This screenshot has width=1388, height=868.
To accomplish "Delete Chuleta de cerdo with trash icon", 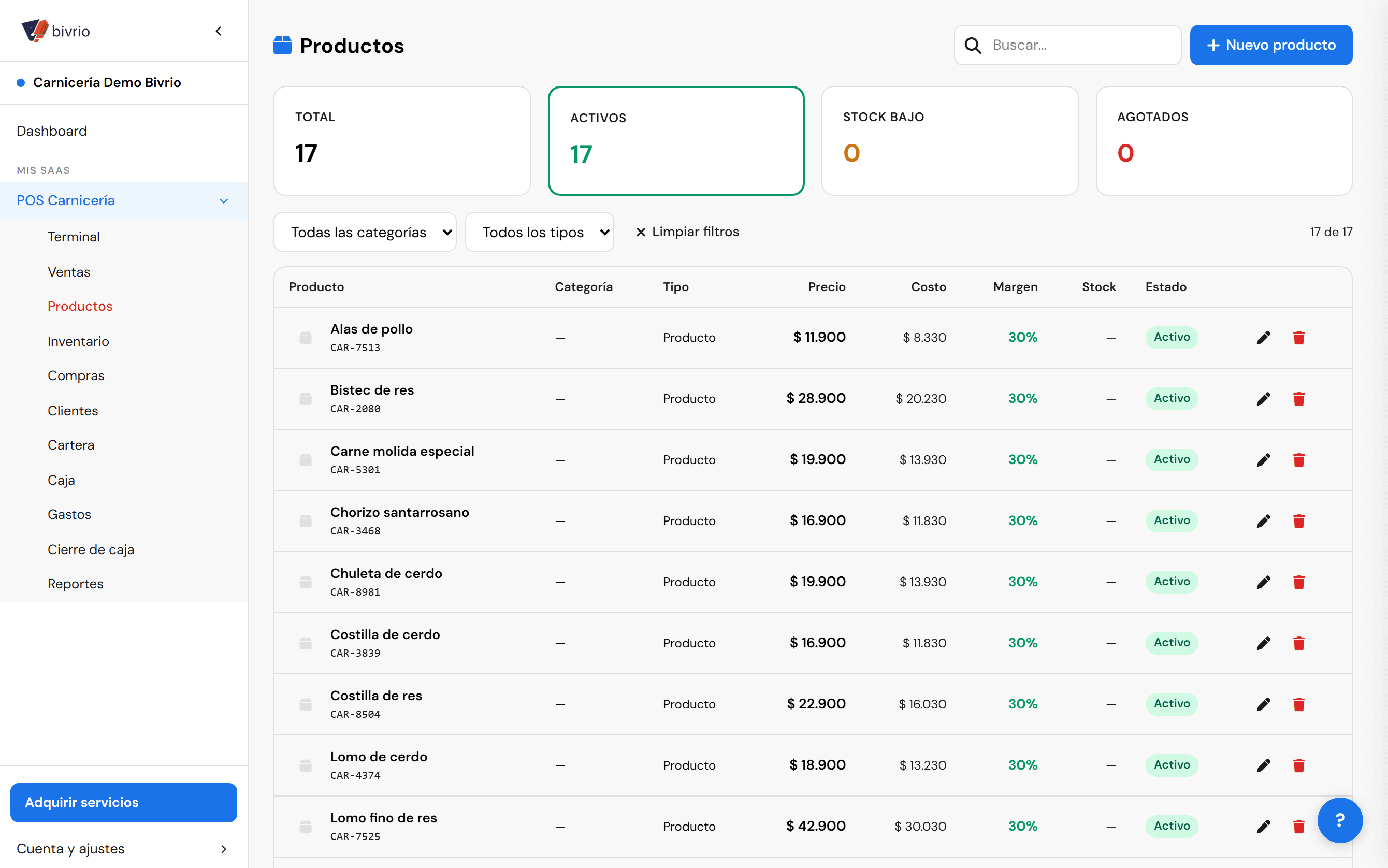I will 1298,582.
